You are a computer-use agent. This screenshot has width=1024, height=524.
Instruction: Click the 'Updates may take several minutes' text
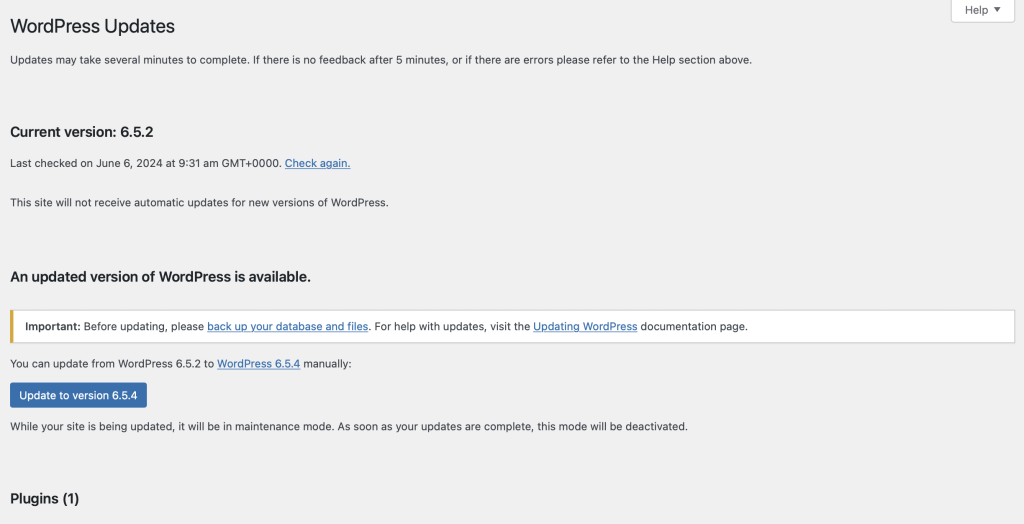pyautogui.click(x=150, y=60)
